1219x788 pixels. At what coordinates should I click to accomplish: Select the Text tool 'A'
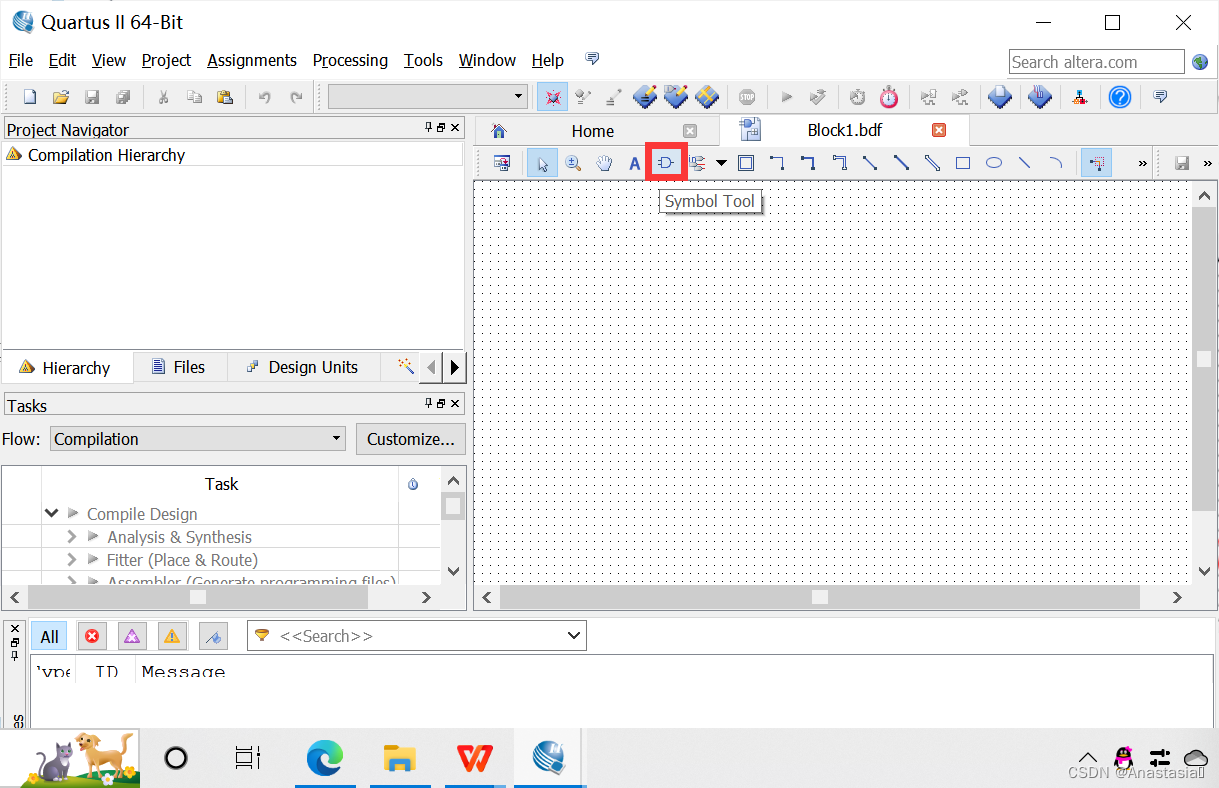[634, 163]
